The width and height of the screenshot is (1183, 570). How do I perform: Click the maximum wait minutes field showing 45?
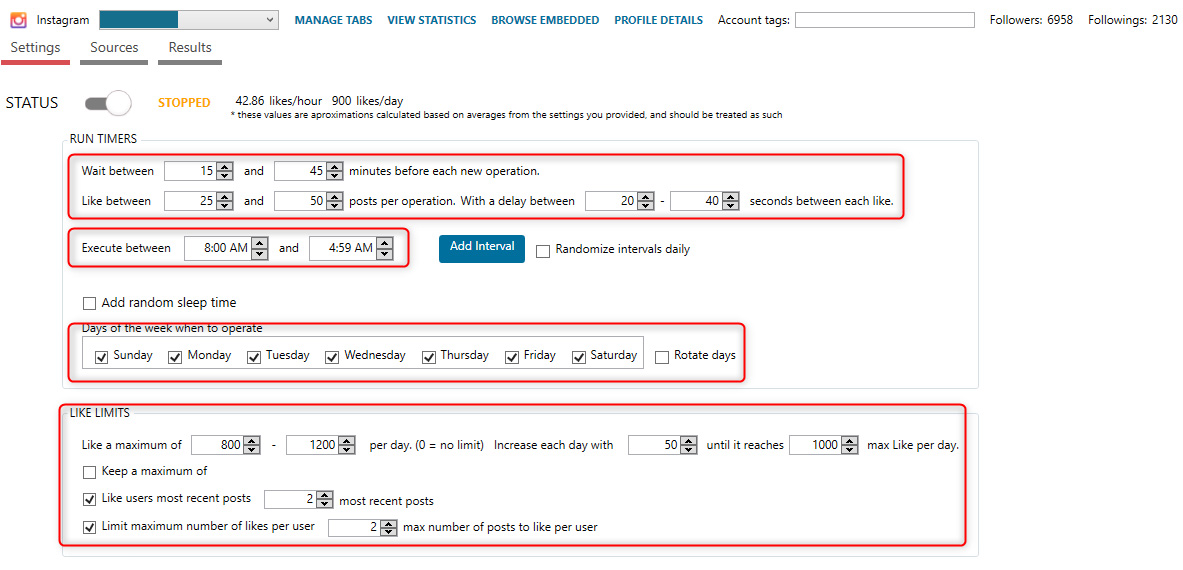tap(300, 171)
